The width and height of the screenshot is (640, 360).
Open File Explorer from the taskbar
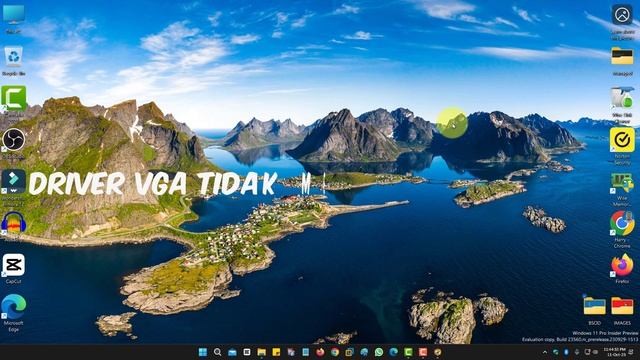[x=261, y=352]
